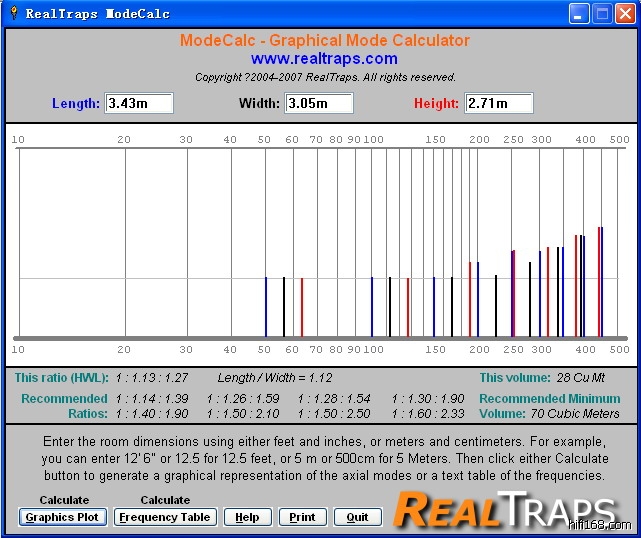
Task: Click the red Height label
Action: [436, 104]
